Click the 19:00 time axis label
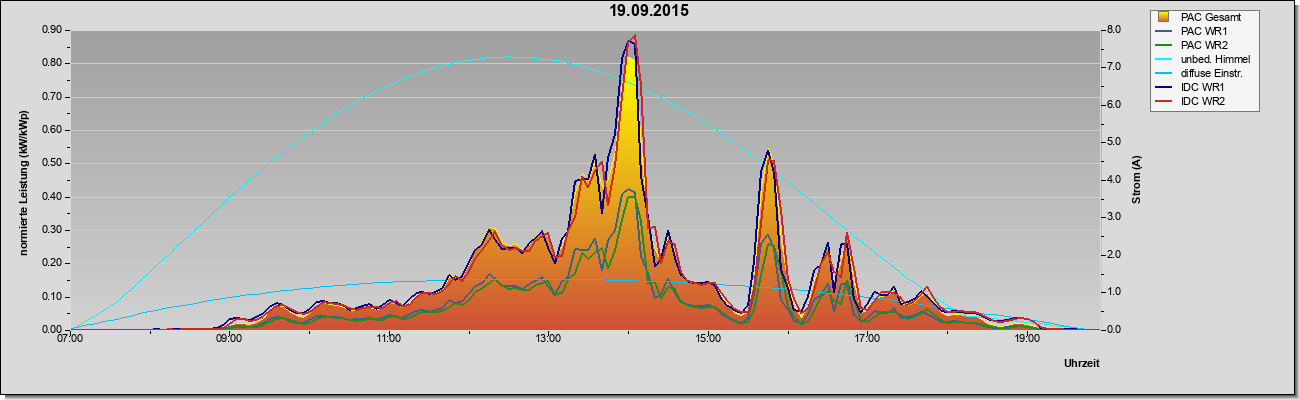This screenshot has height=400, width=1300. click(1027, 341)
